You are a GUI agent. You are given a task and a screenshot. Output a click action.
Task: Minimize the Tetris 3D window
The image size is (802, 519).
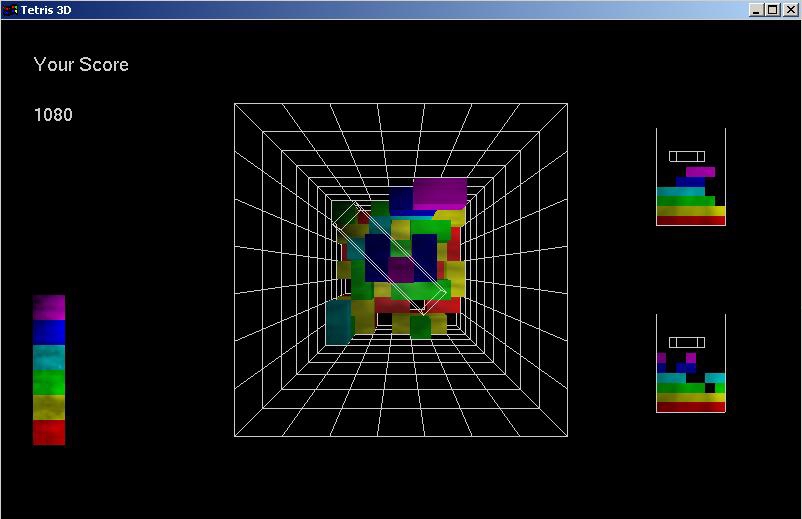pos(756,9)
